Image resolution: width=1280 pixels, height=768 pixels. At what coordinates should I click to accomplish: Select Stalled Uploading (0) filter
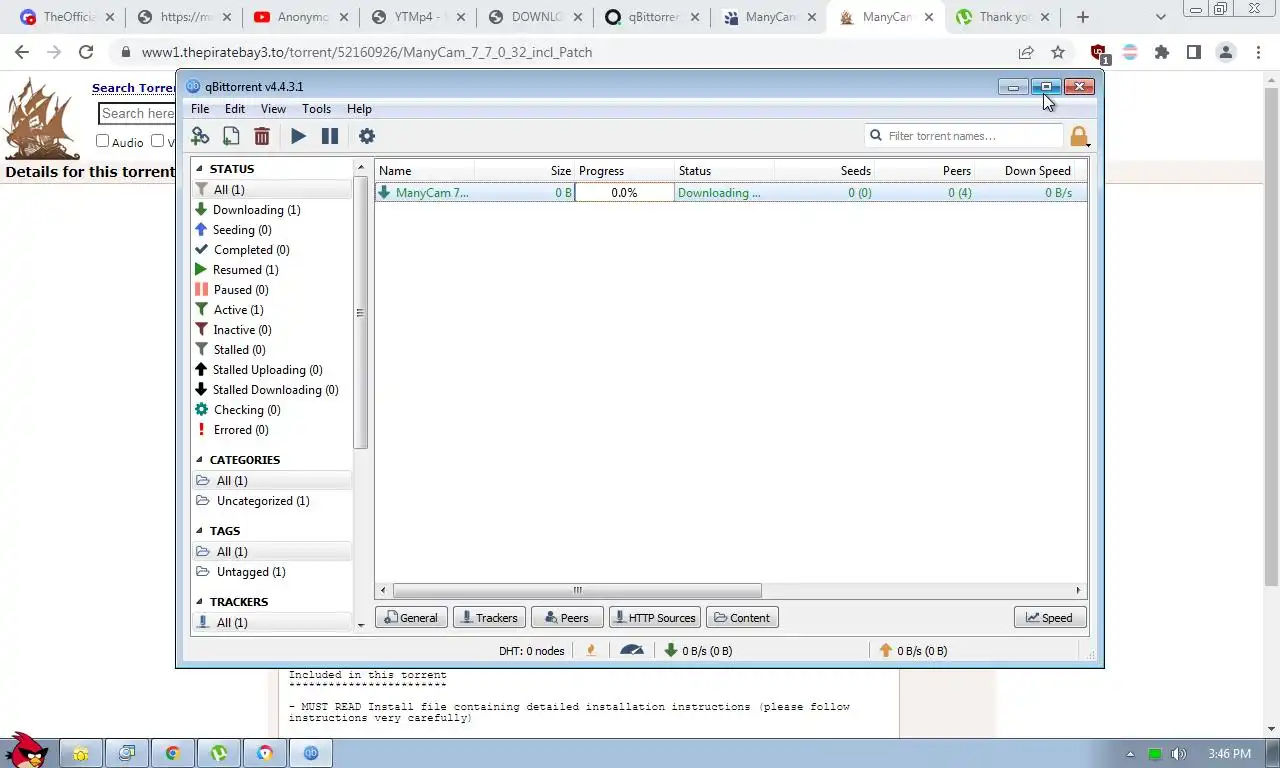pos(267,370)
